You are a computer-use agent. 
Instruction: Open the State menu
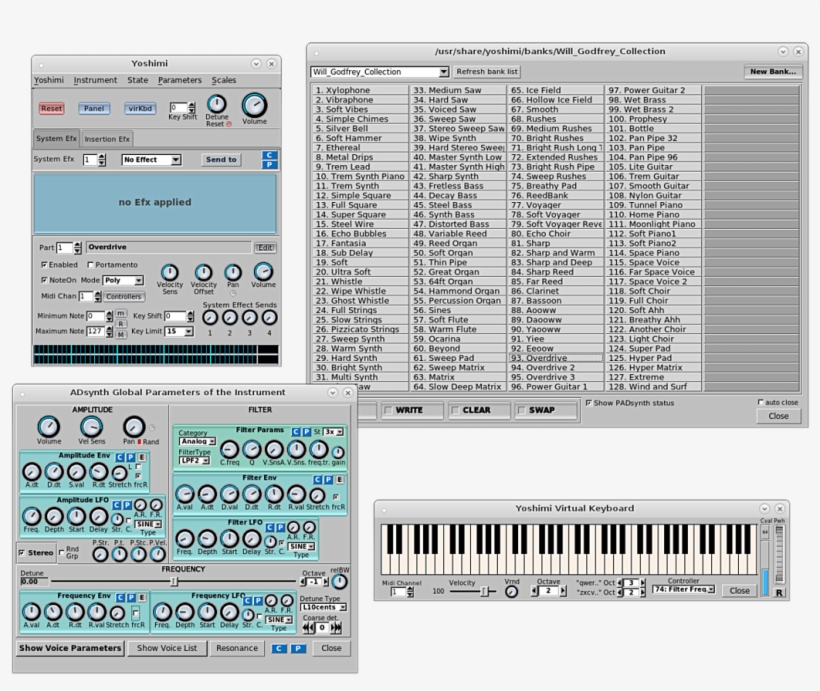point(138,80)
